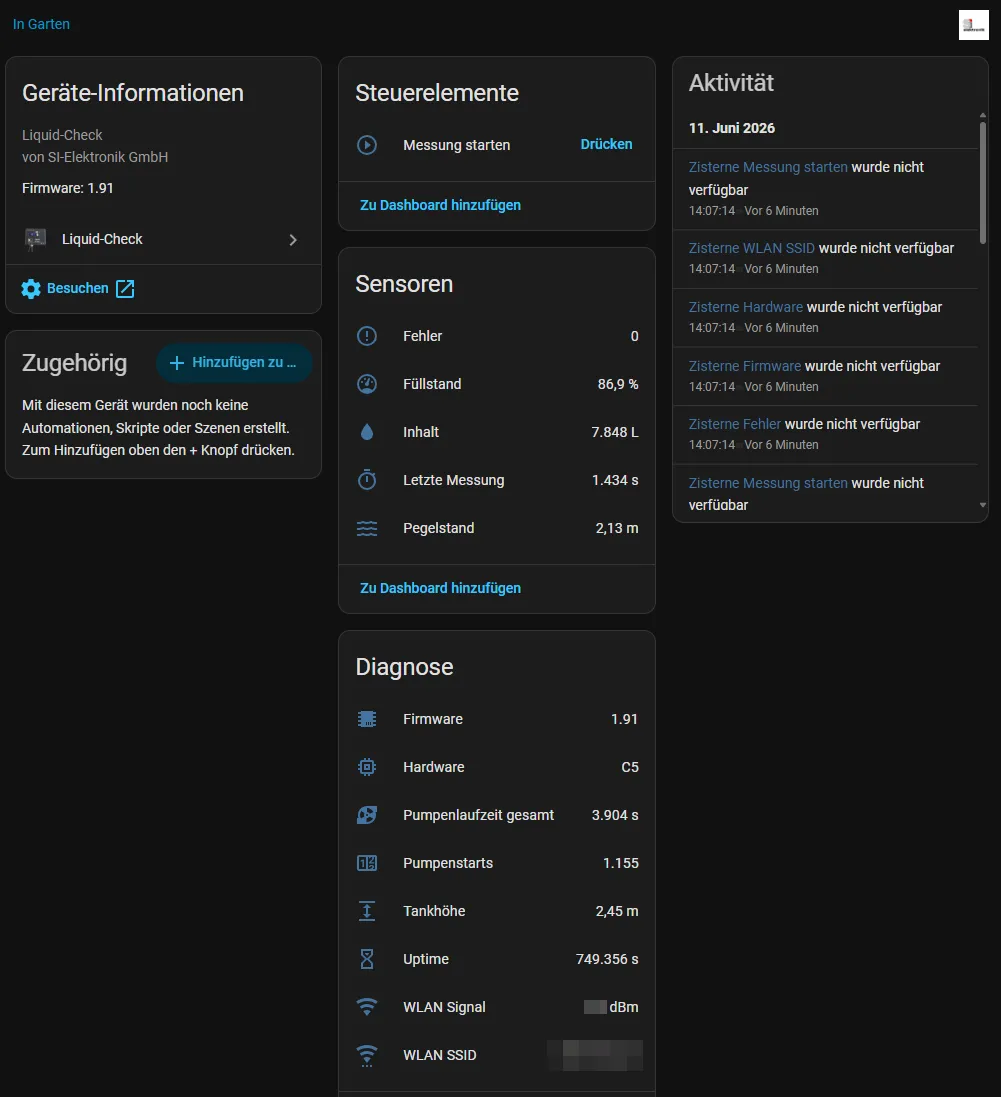Click the external link icon after Besuchen
1001x1097 pixels.
click(x=125, y=288)
